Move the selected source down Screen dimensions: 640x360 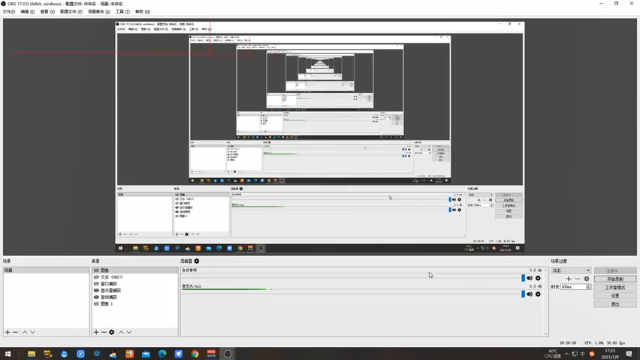(129, 332)
